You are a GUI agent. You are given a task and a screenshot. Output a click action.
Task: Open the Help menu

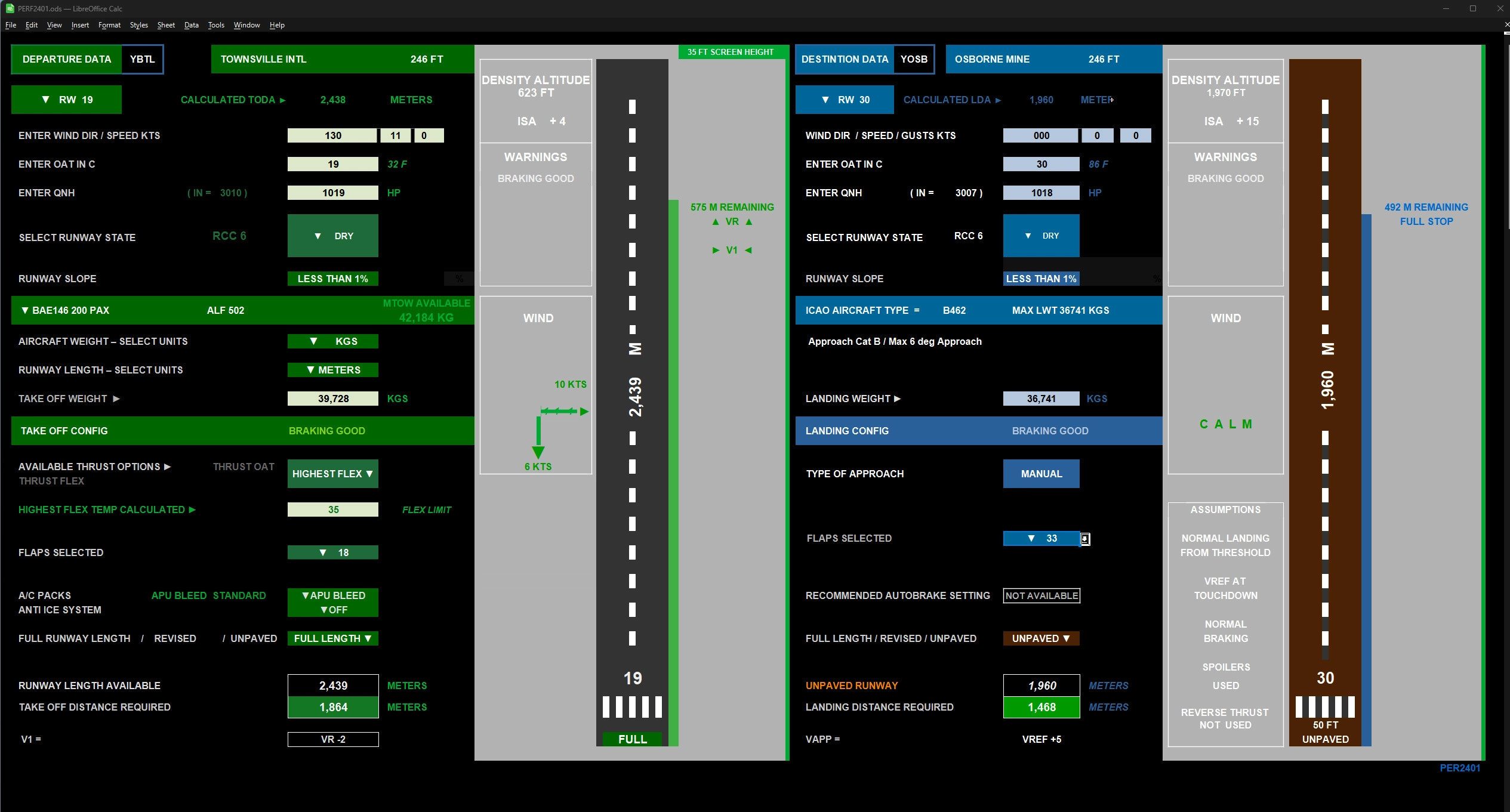click(x=277, y=25)
